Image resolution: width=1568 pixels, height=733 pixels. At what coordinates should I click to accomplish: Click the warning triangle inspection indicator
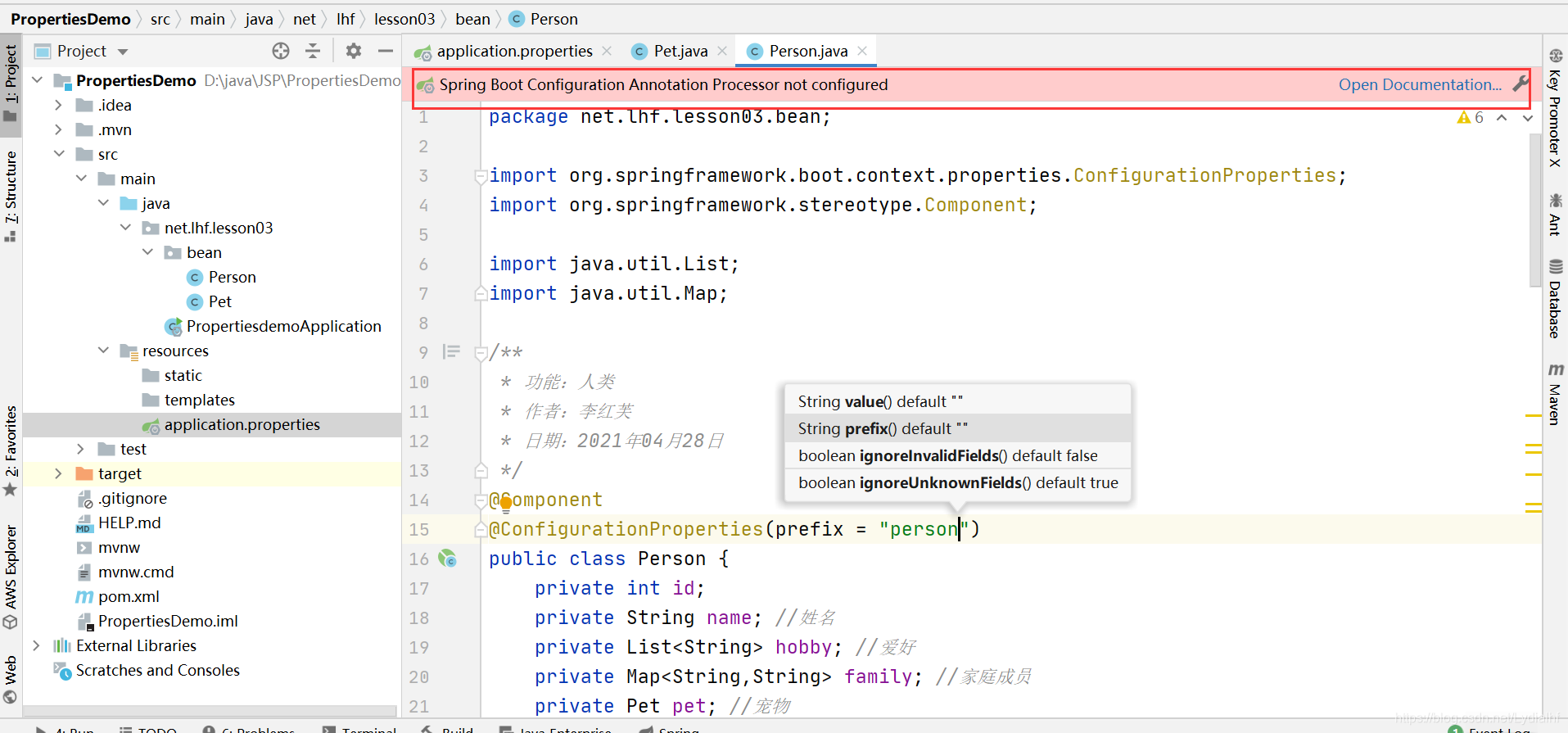1463,118
